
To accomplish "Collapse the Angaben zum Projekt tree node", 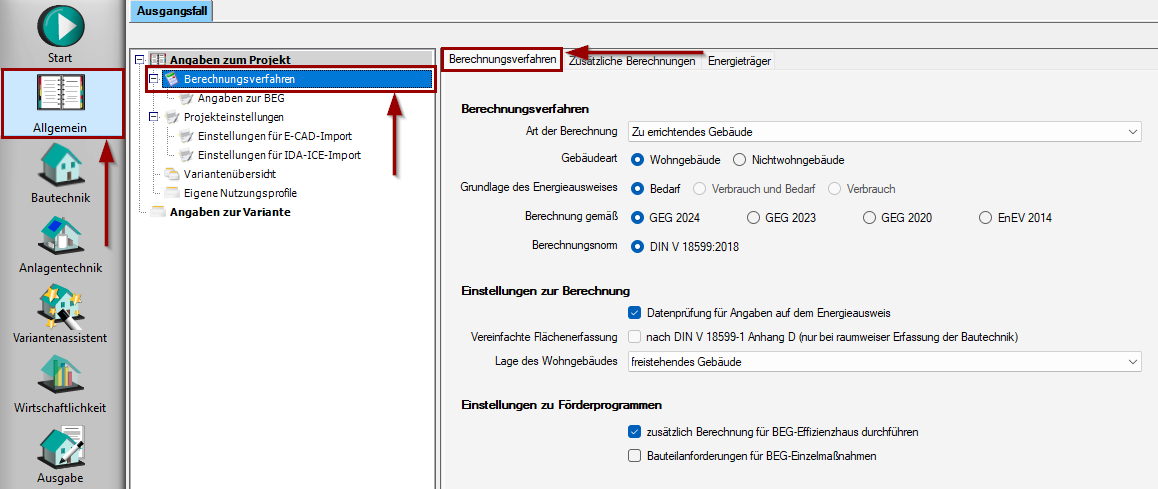I will click(x=140, y=60).
